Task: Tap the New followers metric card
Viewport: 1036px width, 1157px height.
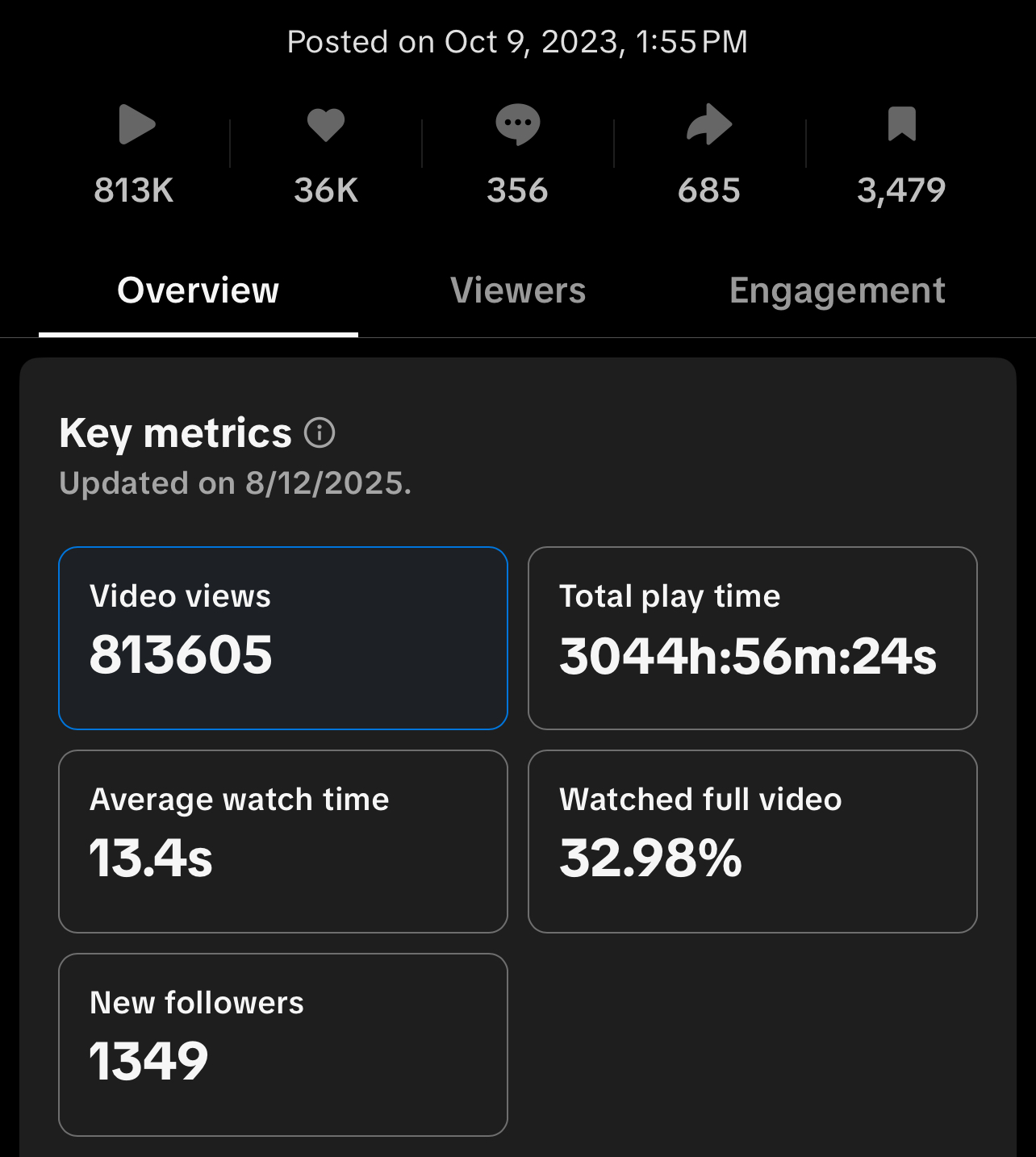Action: point(283,1045)
